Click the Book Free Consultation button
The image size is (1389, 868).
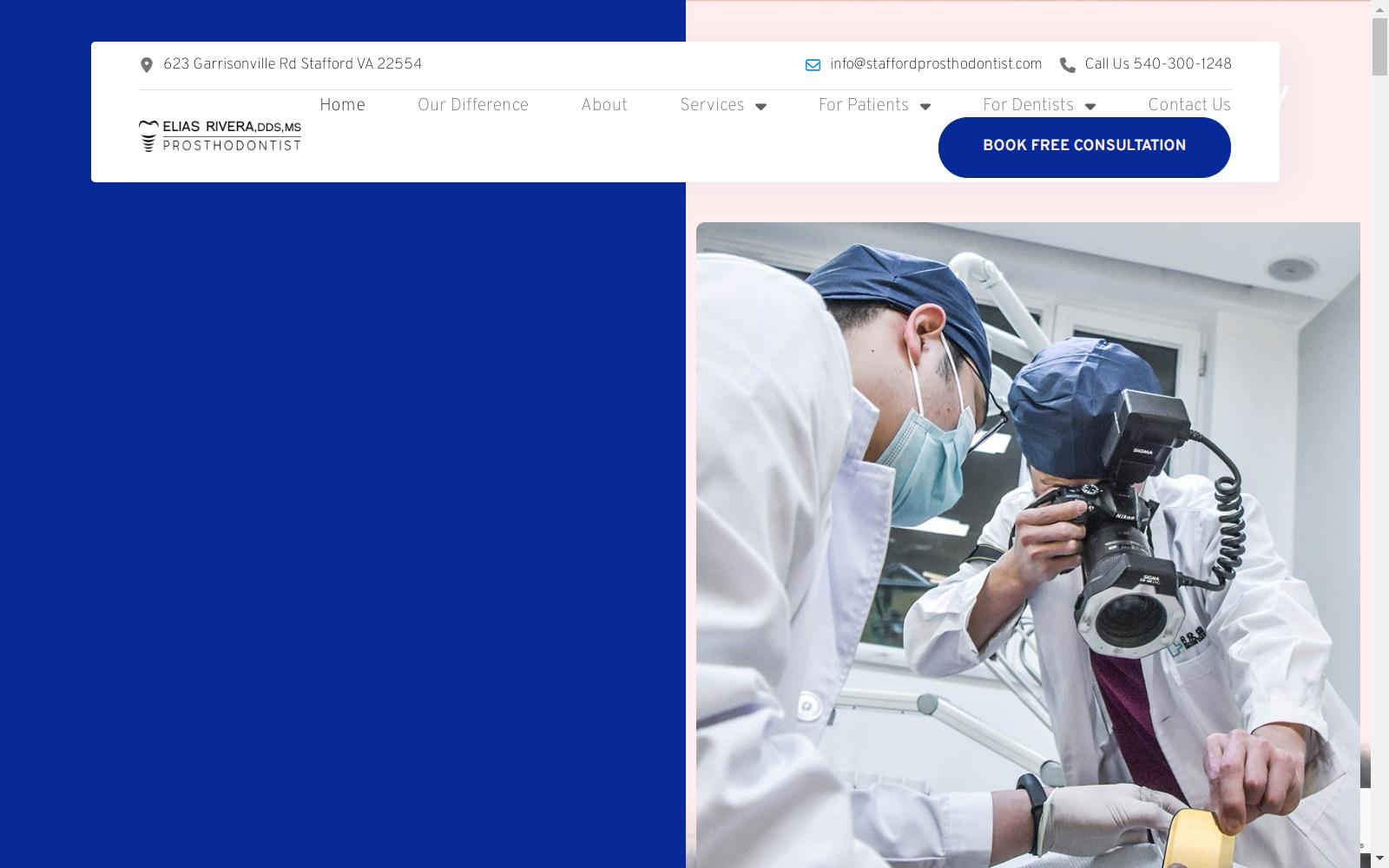[x=1084, y=147]
